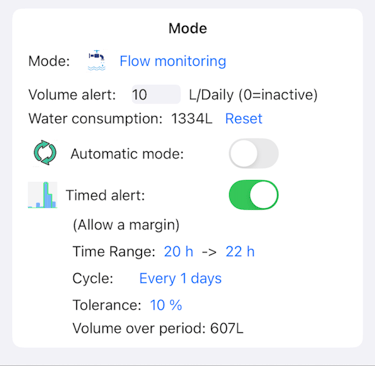375x366 pixels.
Task: Click the Automatic mode label
Action: point(127,154)
